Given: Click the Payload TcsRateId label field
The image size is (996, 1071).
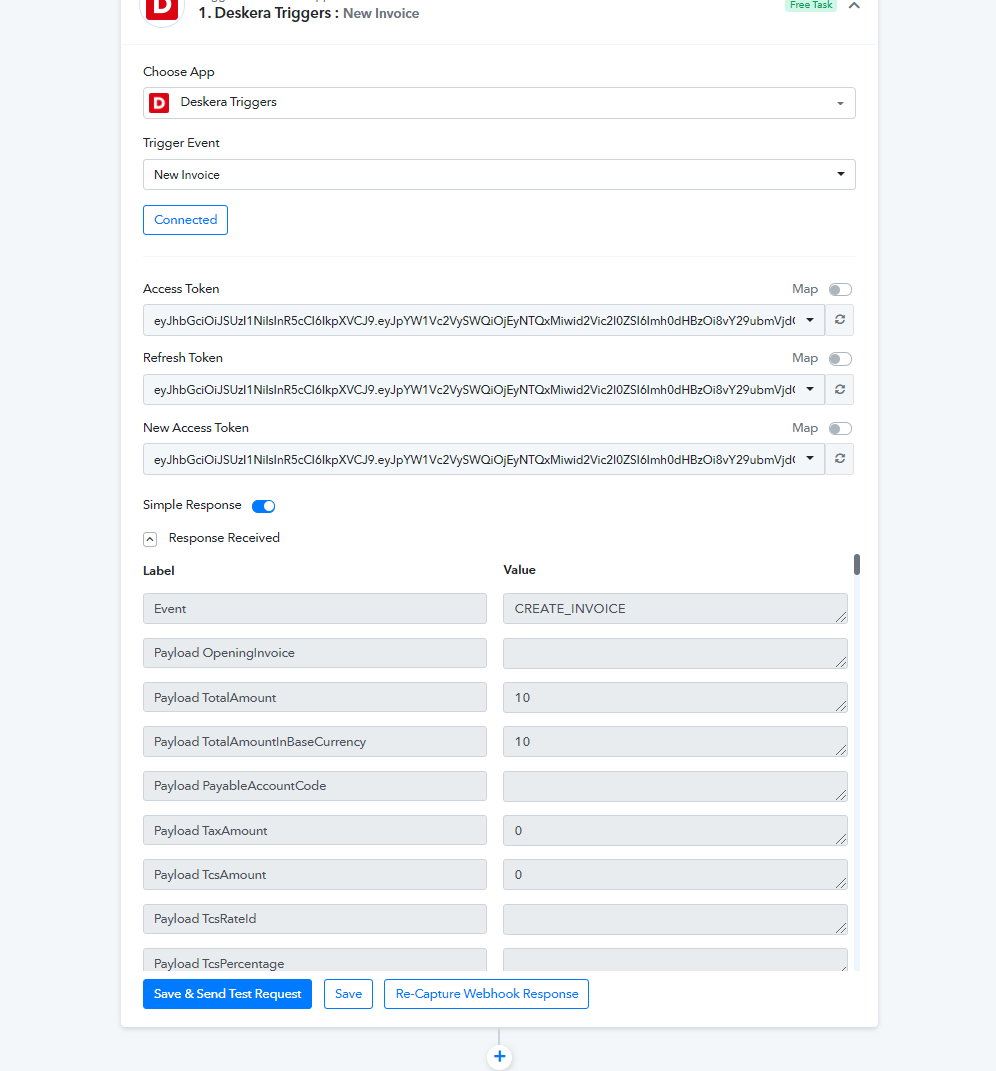Looking at the screenshot, I should click(x=315, y=919).
